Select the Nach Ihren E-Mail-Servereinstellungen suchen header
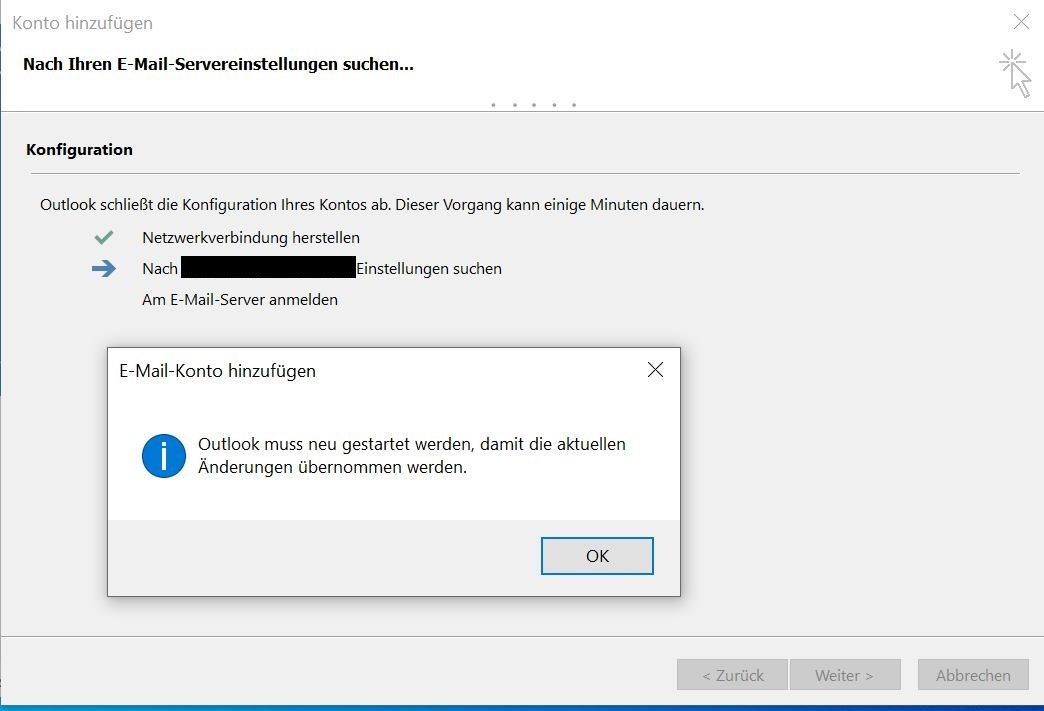The height and width of the screenshot is (711, 1044). 218,64
